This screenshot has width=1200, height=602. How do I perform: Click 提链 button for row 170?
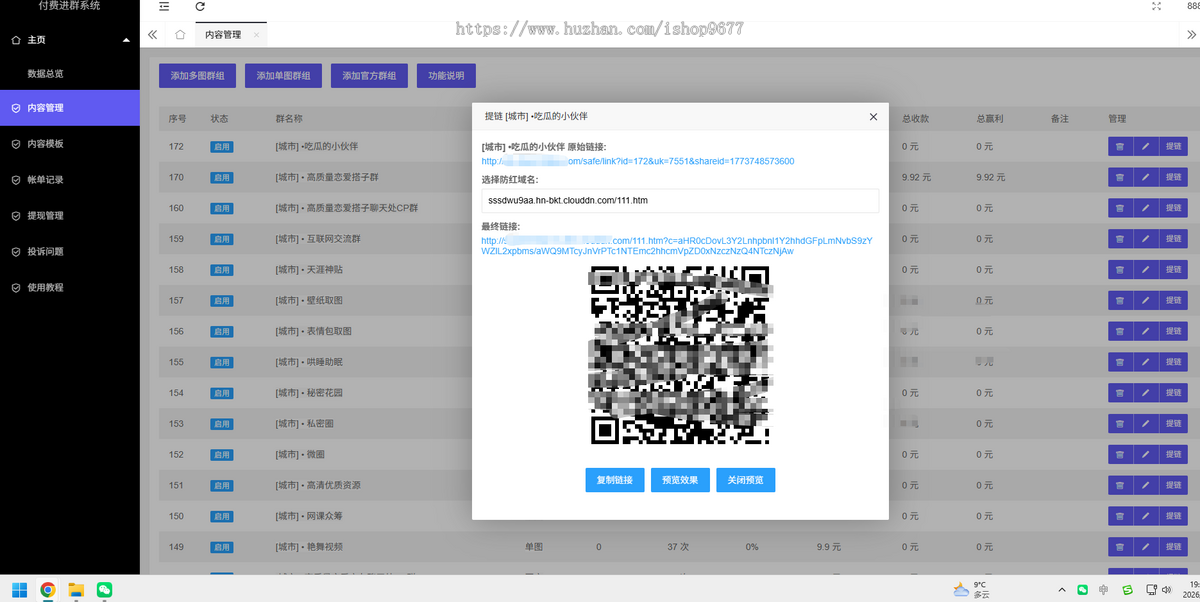point(1174,177)
